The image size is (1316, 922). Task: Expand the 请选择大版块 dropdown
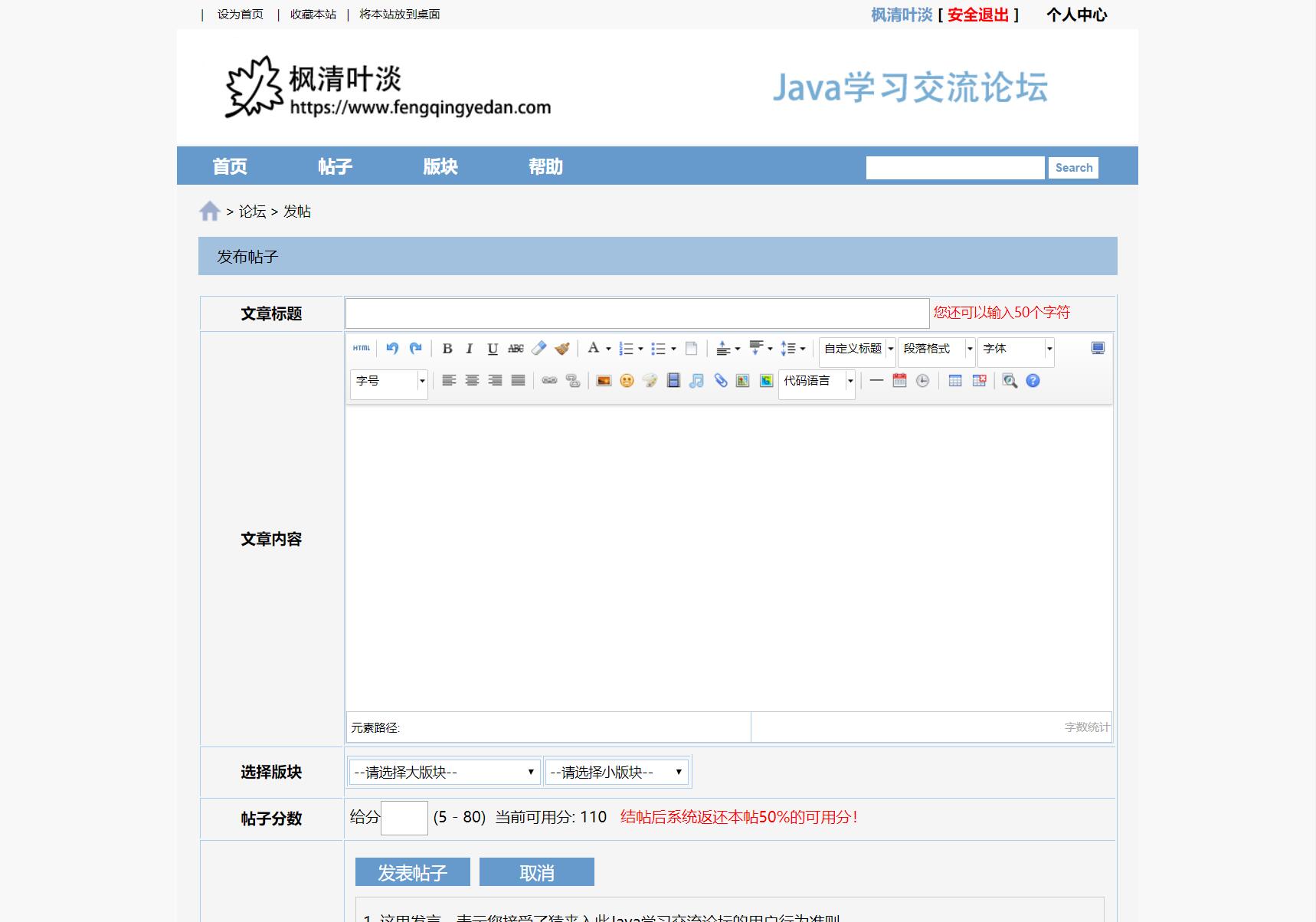(444, 772)
